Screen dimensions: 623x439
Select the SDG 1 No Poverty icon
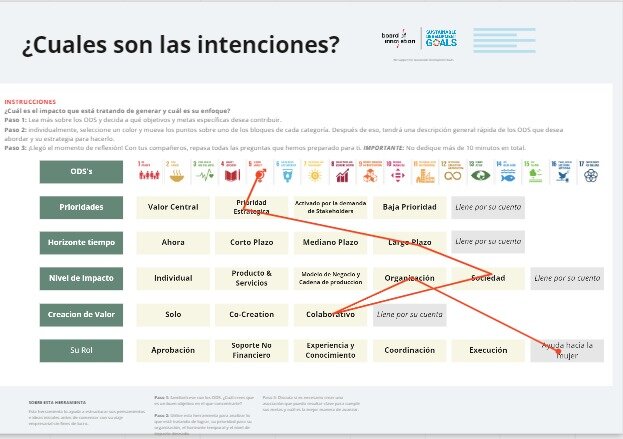(149, 172)
